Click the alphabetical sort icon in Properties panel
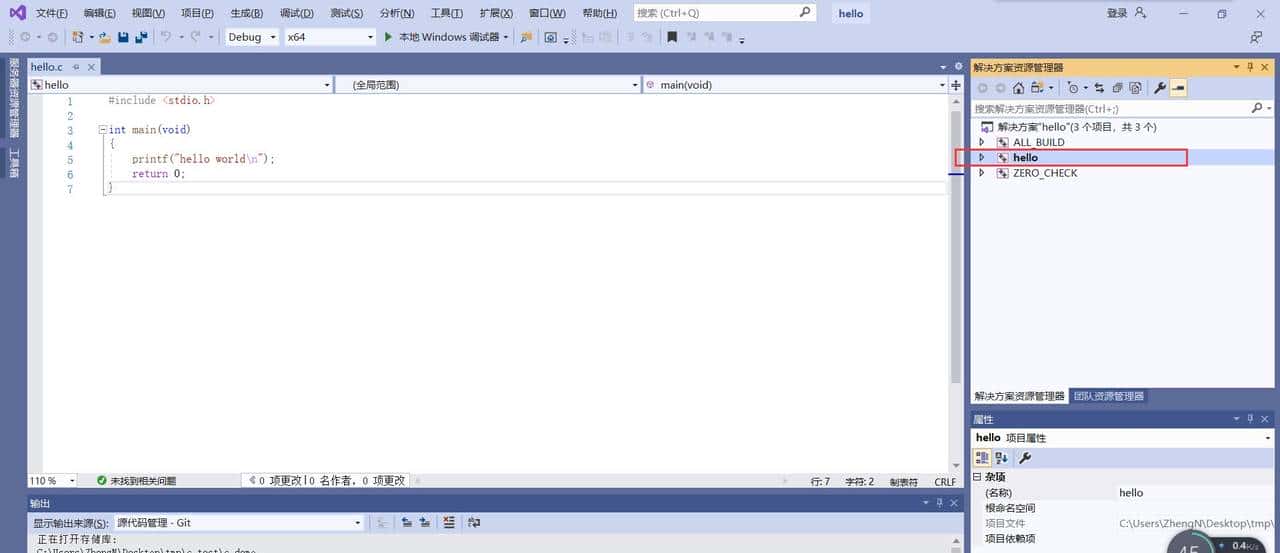This screenshot has width=1280, height=553. 1002,458
